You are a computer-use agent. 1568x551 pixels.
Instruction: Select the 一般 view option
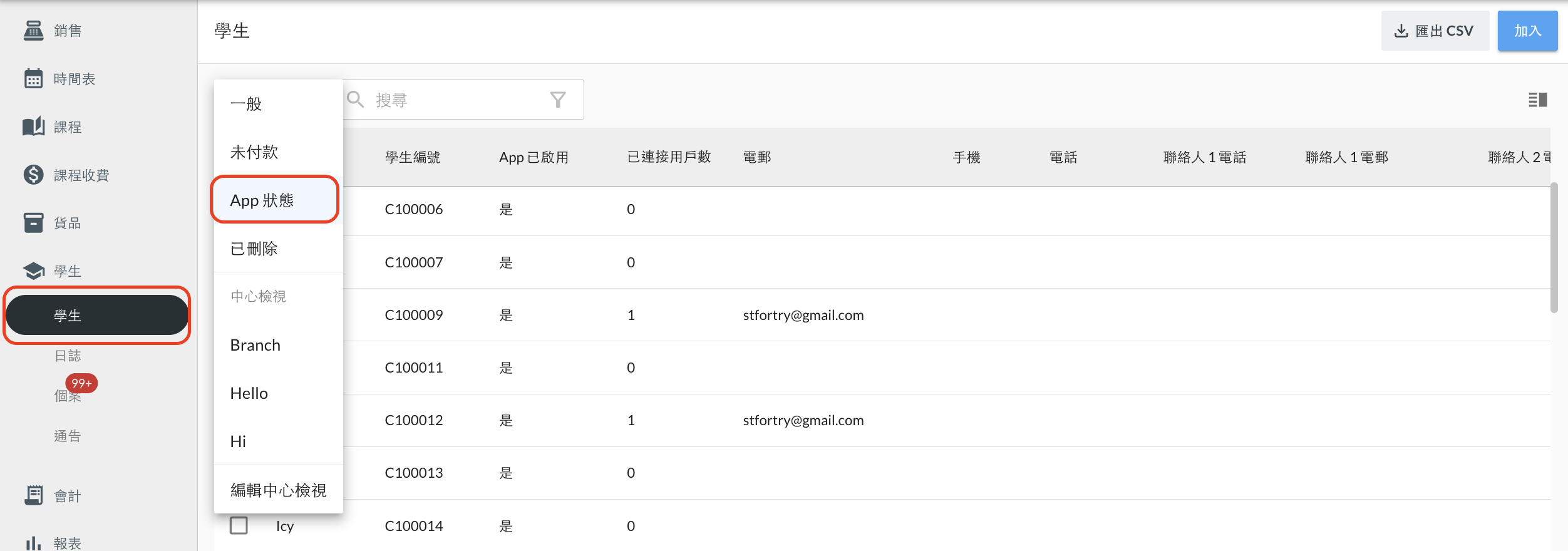tap(279, 103)
